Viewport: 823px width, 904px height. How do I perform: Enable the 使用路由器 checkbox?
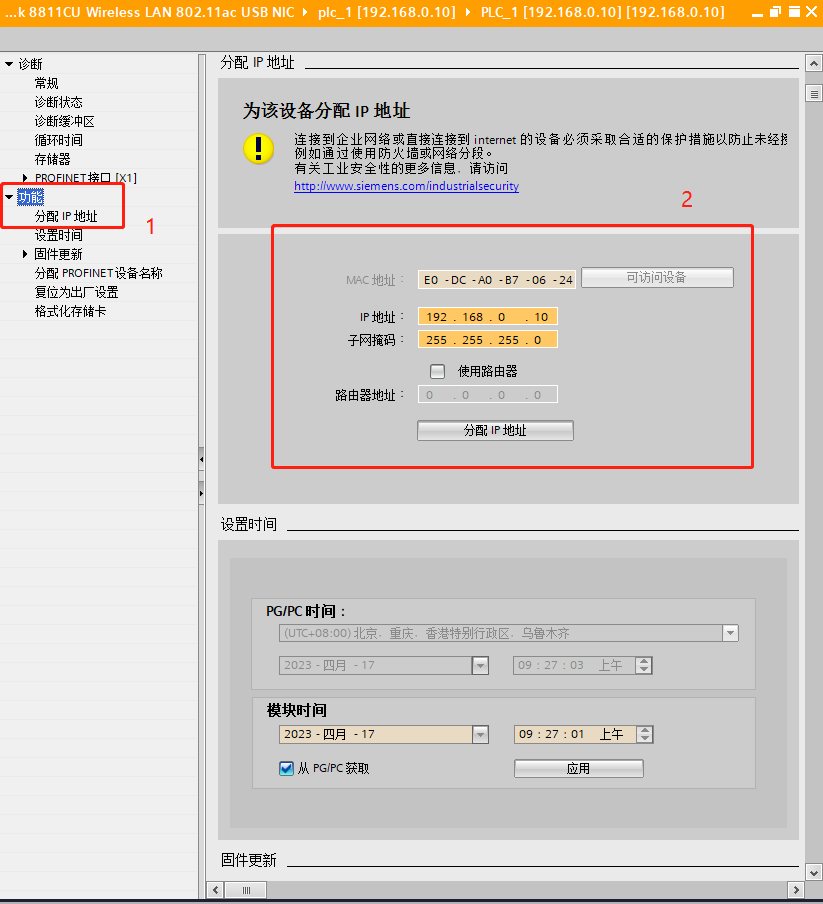click(x=437, y=371)
